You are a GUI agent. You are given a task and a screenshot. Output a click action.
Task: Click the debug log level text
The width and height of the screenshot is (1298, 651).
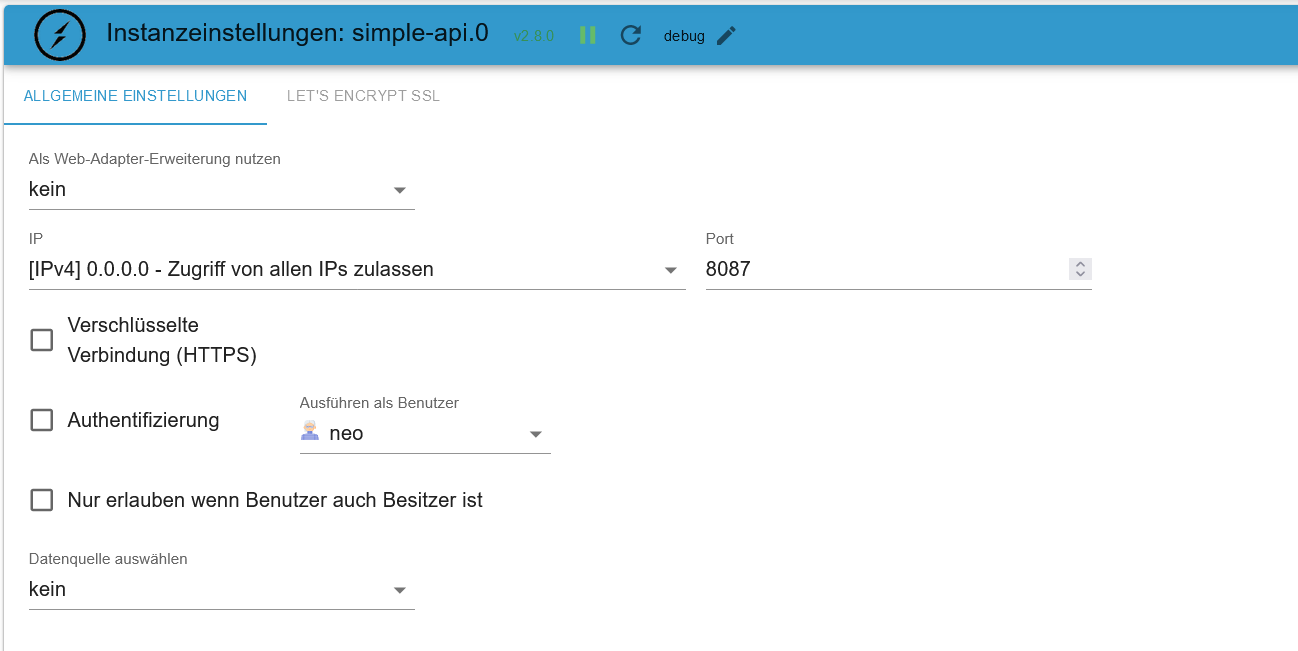[x=684, y=36]
